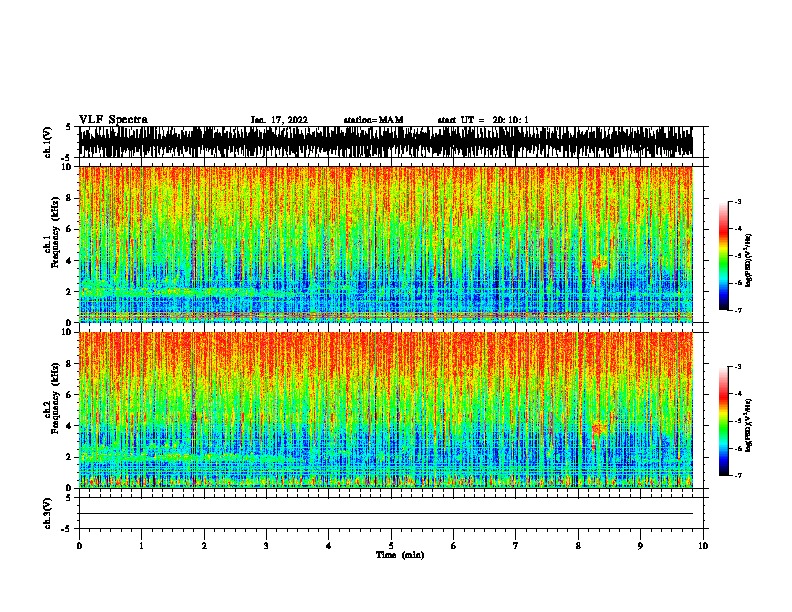This screenshot has width=792, height=612.
Task: Click the 'ch.3(V)' axis label
Action: click(x=48, y=513)
